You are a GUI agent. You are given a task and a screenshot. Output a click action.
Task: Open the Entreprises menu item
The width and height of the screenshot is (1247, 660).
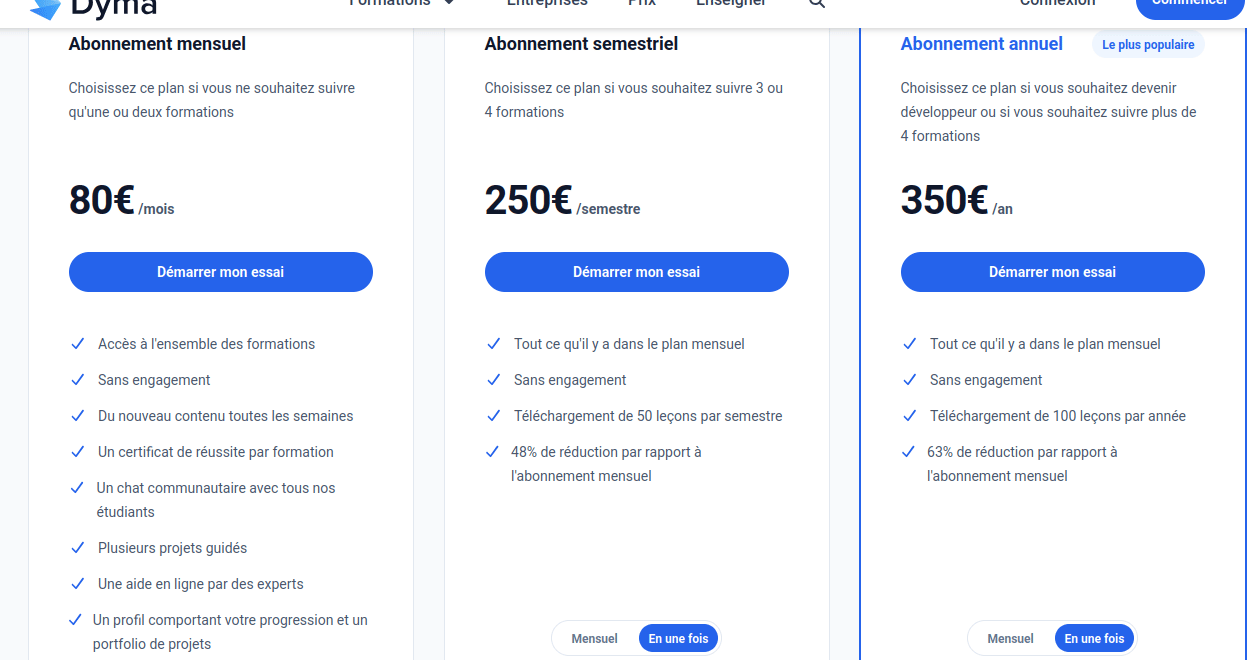point(547,3)
